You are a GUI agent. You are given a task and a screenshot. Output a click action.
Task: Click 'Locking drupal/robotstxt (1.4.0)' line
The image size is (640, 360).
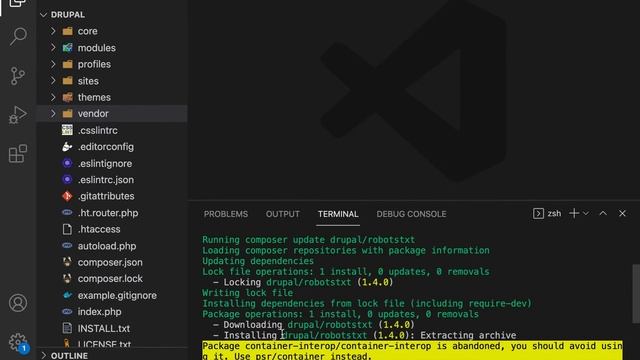click(303, 282)
